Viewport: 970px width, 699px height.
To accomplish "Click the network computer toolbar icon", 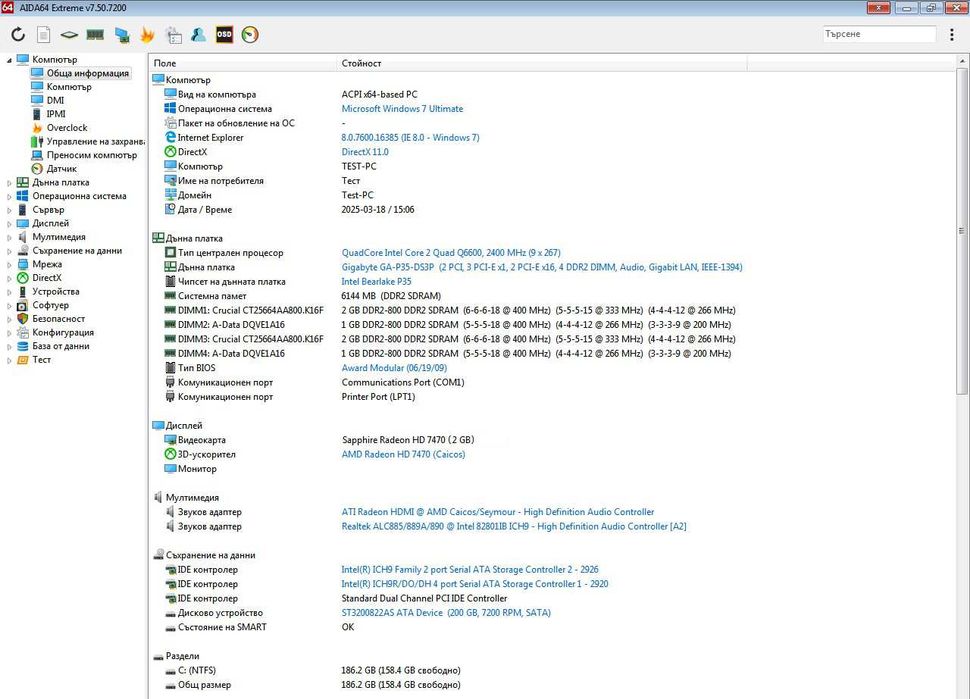I will (x=122, y=35).
